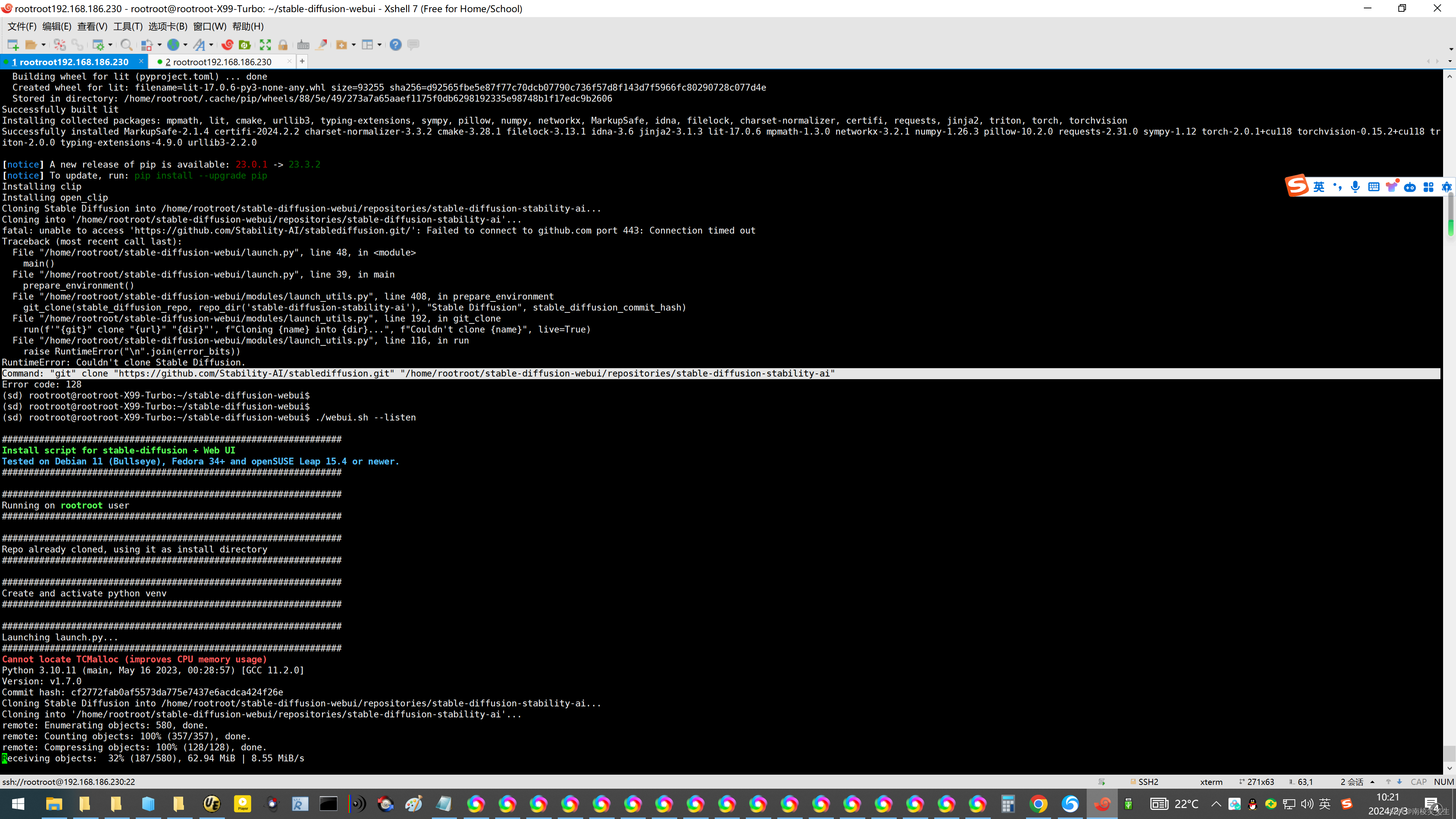The image size is (1456, 819).
Task: Click the vertical scrollbar down arrow
Action: coord(1449,769)
